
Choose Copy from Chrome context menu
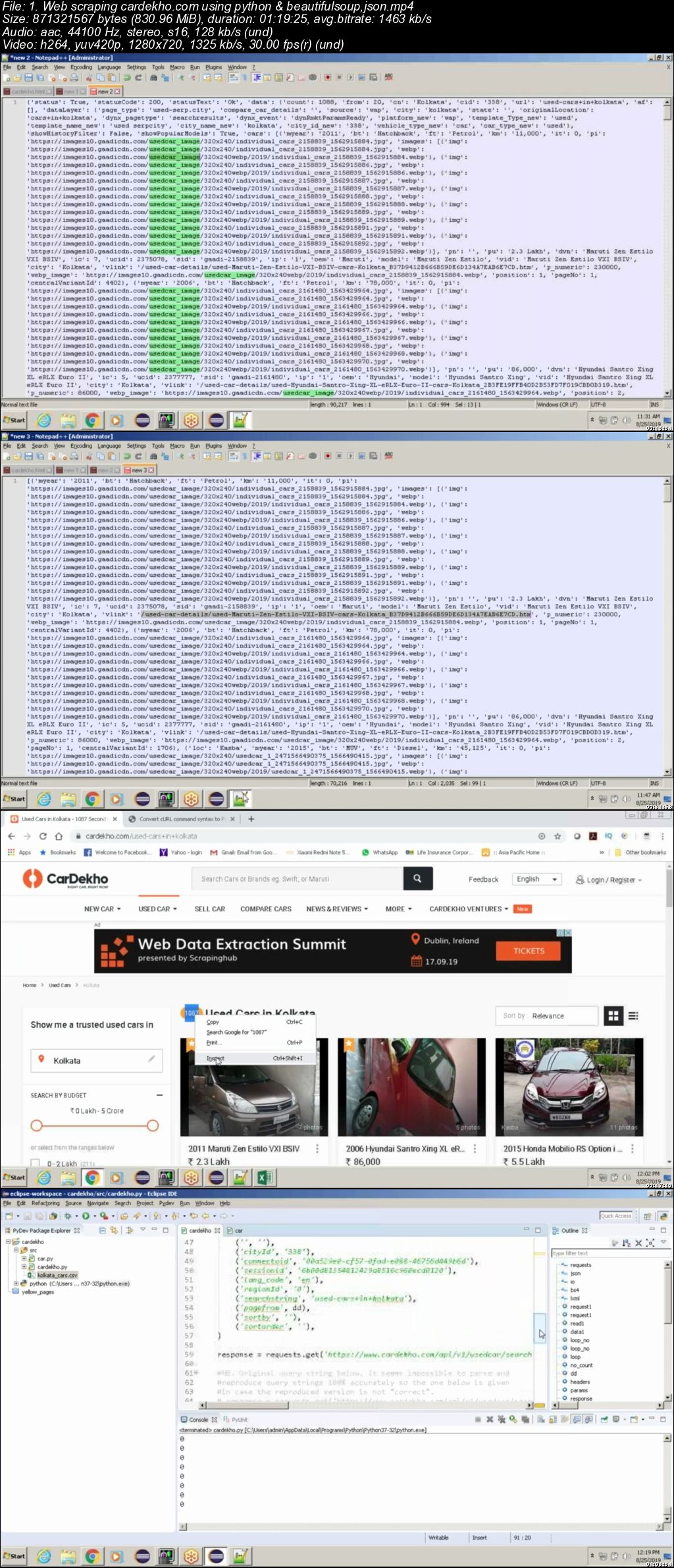[254, 1022]
